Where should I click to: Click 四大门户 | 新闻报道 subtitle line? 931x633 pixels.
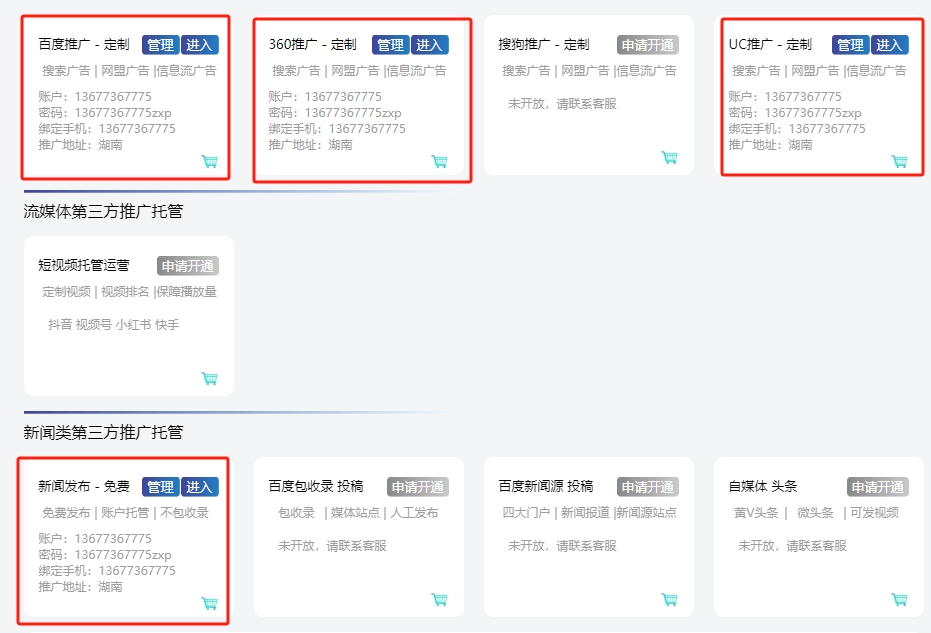pos(589,512)
